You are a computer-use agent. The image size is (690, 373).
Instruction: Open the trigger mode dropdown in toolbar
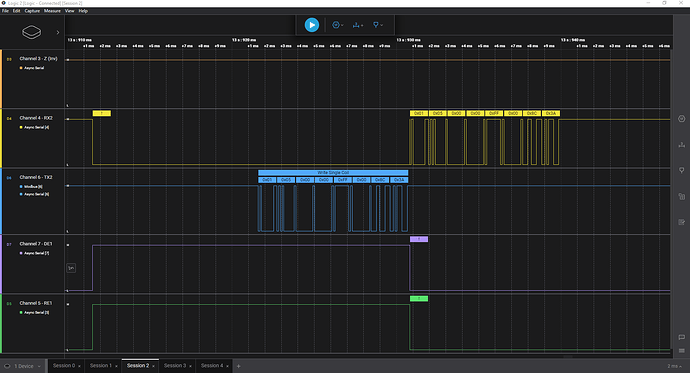click(338, 25)
